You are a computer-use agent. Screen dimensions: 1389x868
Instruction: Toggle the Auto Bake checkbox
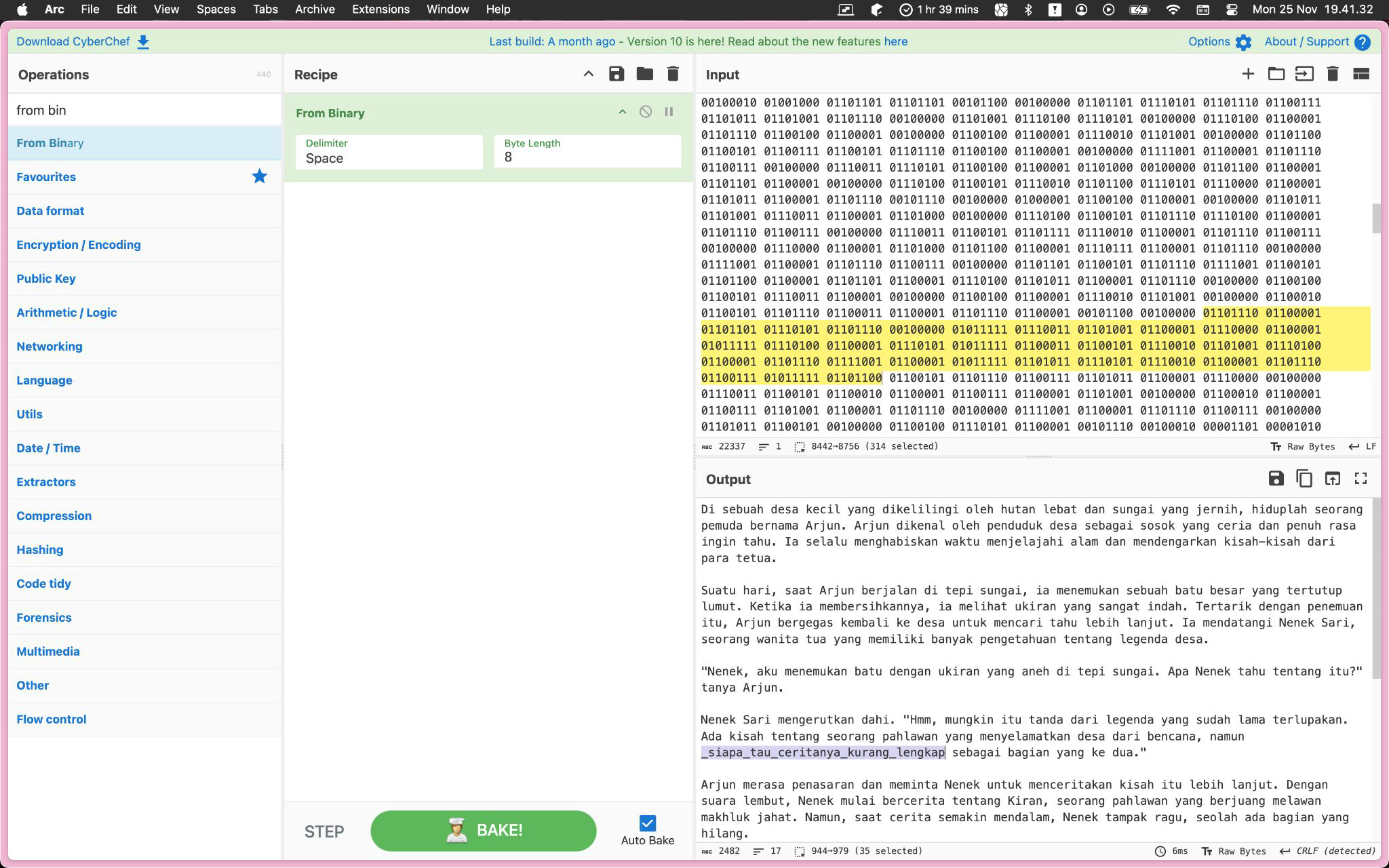click(x=647, y=823)
